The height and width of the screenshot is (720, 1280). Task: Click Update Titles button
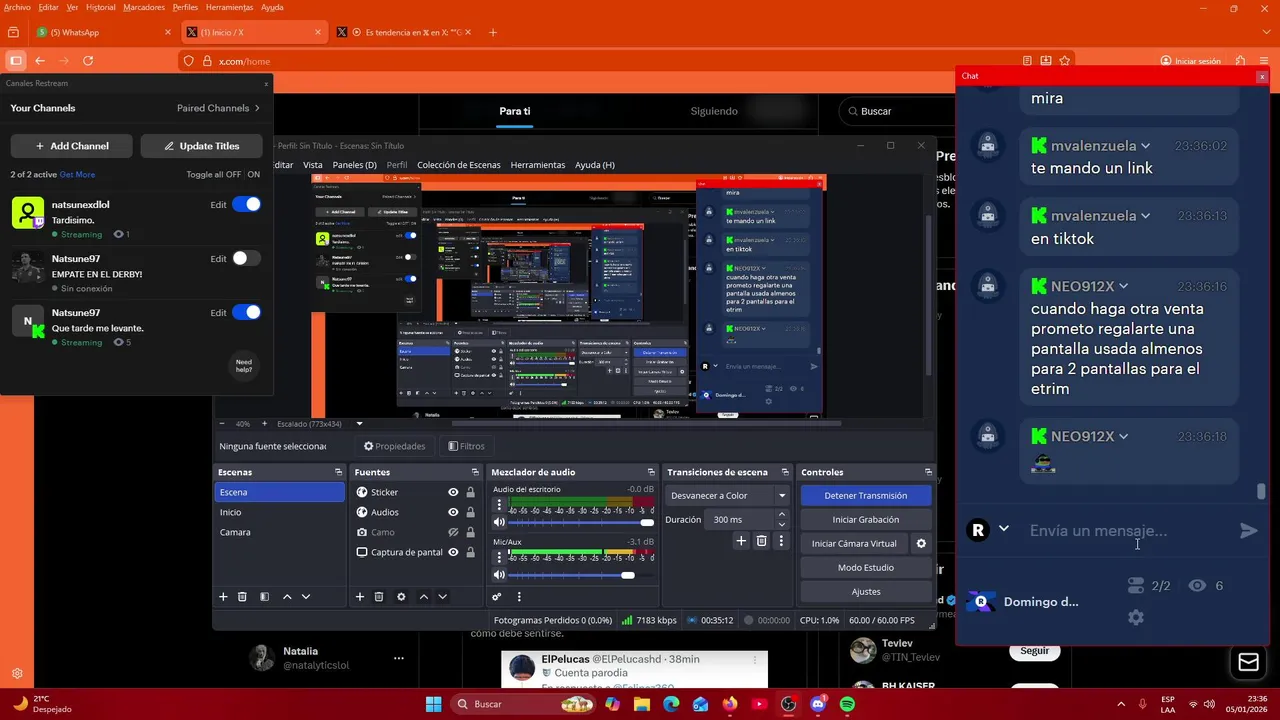coord(201,146)
